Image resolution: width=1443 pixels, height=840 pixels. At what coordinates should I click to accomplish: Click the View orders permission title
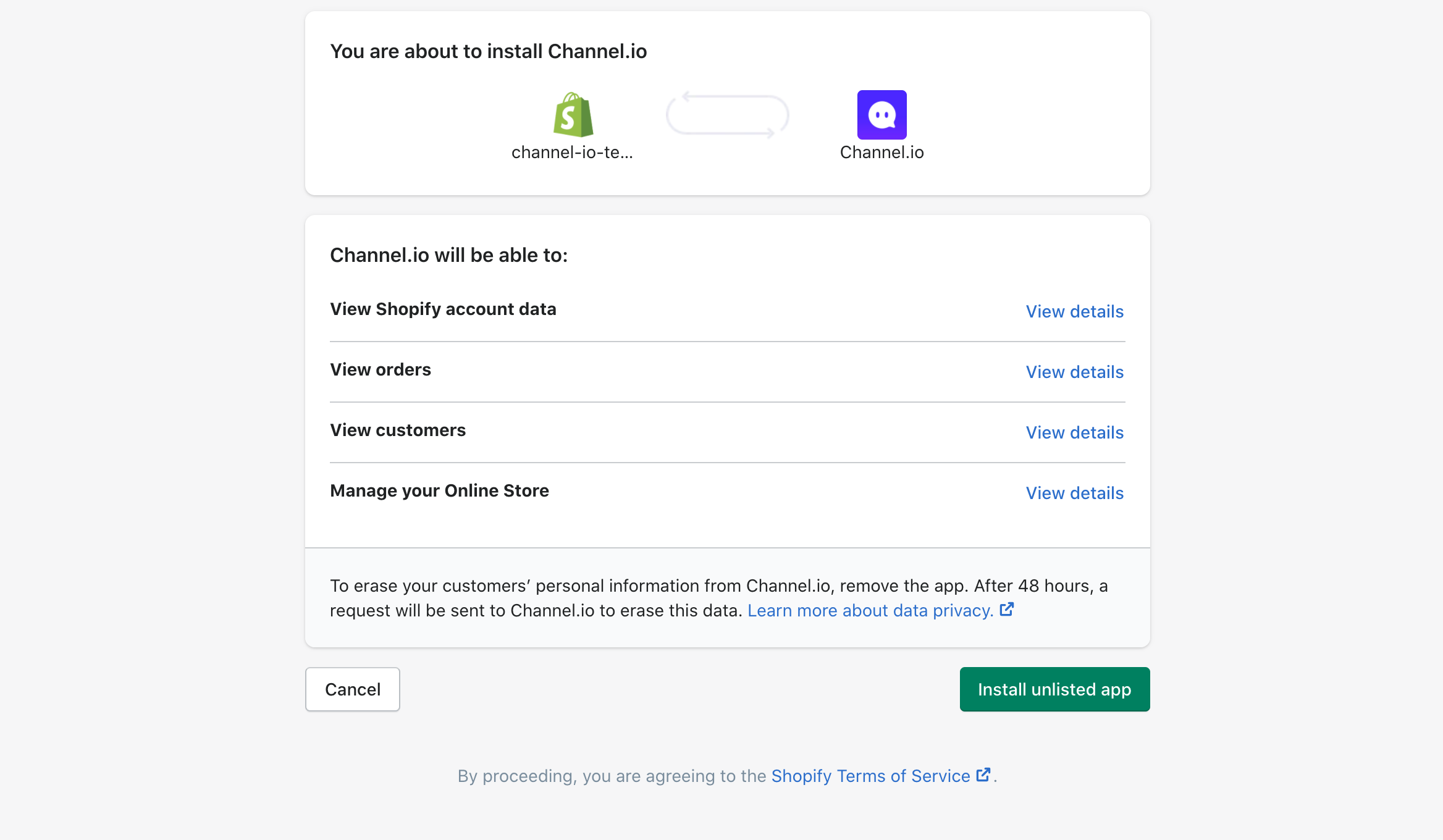click(x=381, y=369)
